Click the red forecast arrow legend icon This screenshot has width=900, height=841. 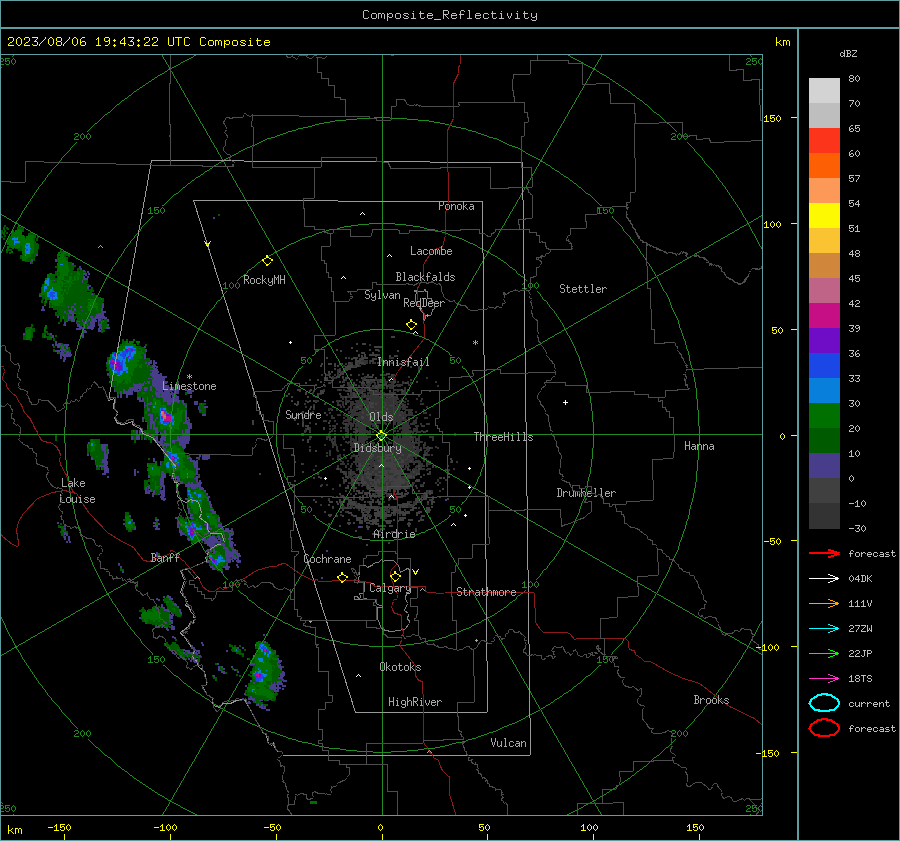[824, 553]
